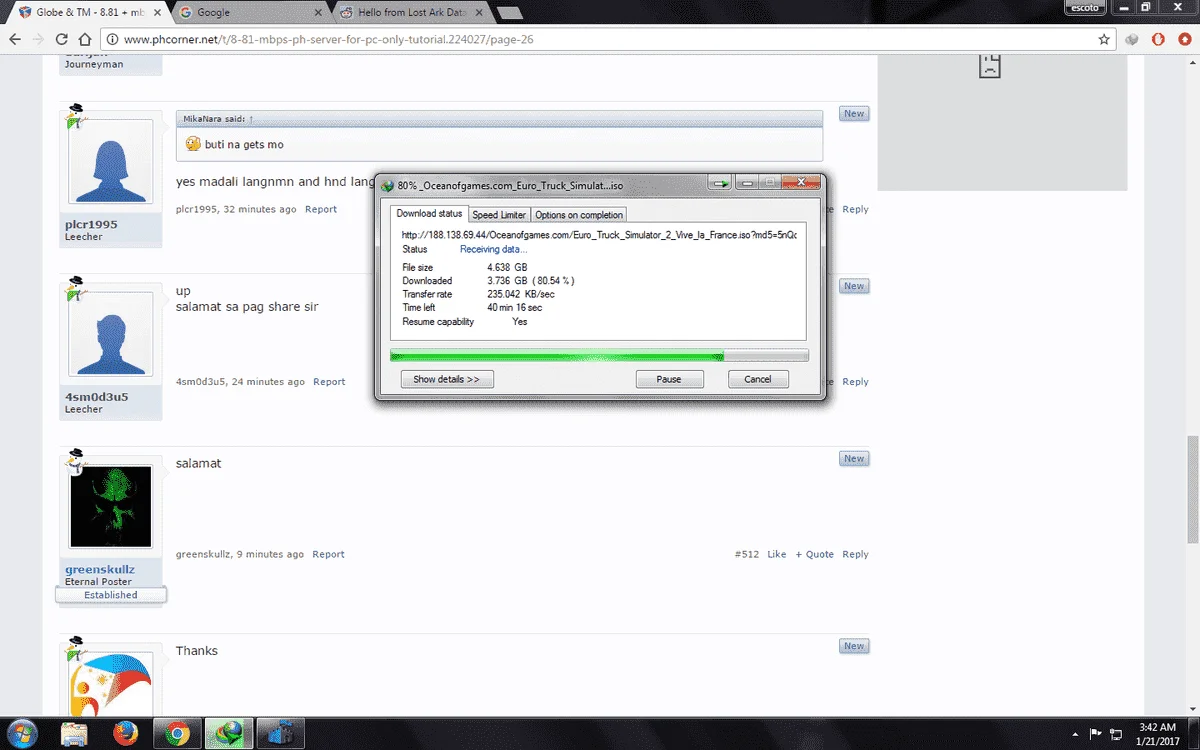Close the Google tab
Screen dimensions: 1200x750
318,13
